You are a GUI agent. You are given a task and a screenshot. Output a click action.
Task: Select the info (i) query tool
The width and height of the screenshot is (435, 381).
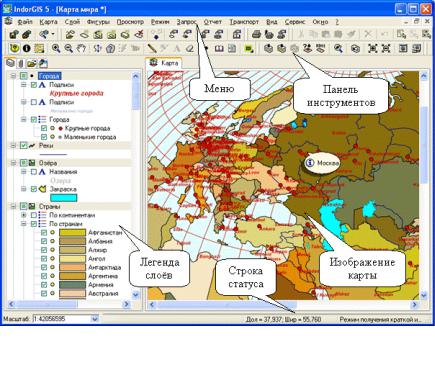pos(26,49)
